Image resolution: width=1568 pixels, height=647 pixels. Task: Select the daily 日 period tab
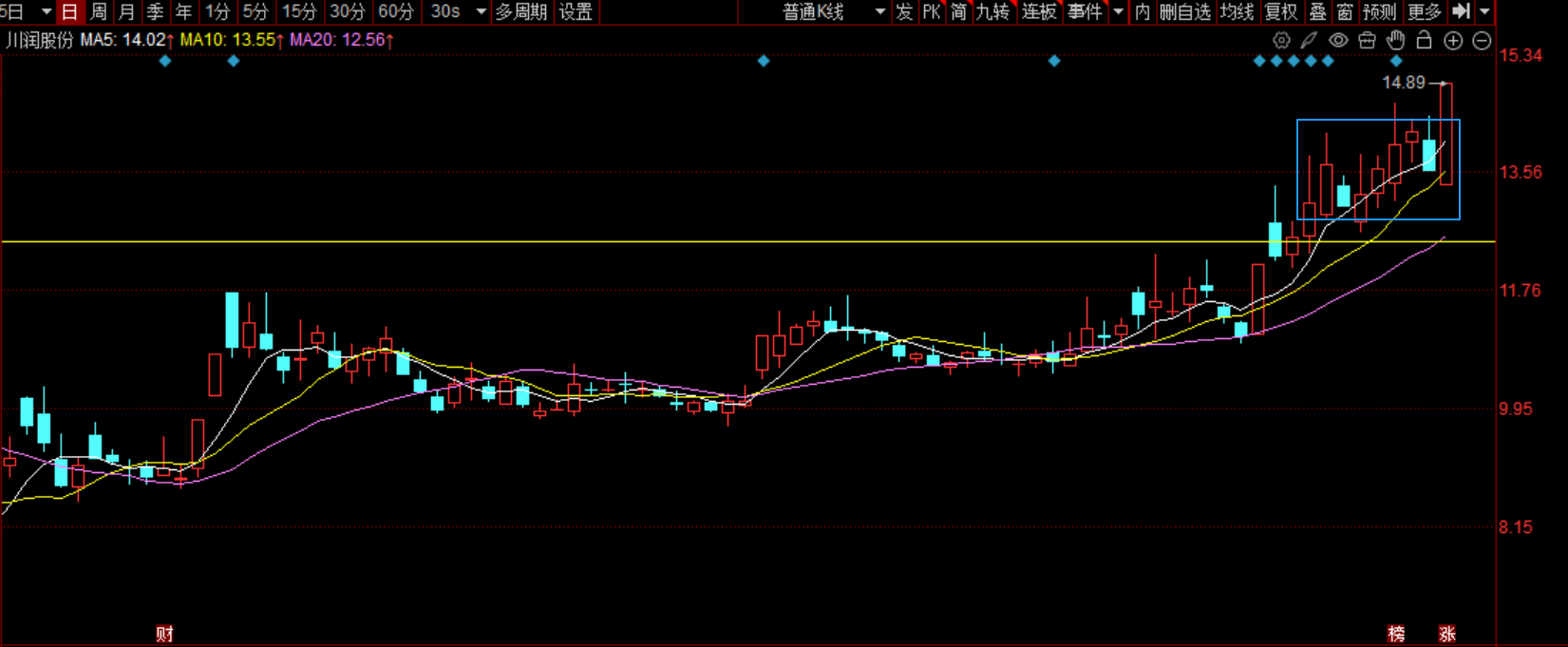[69, 11]
